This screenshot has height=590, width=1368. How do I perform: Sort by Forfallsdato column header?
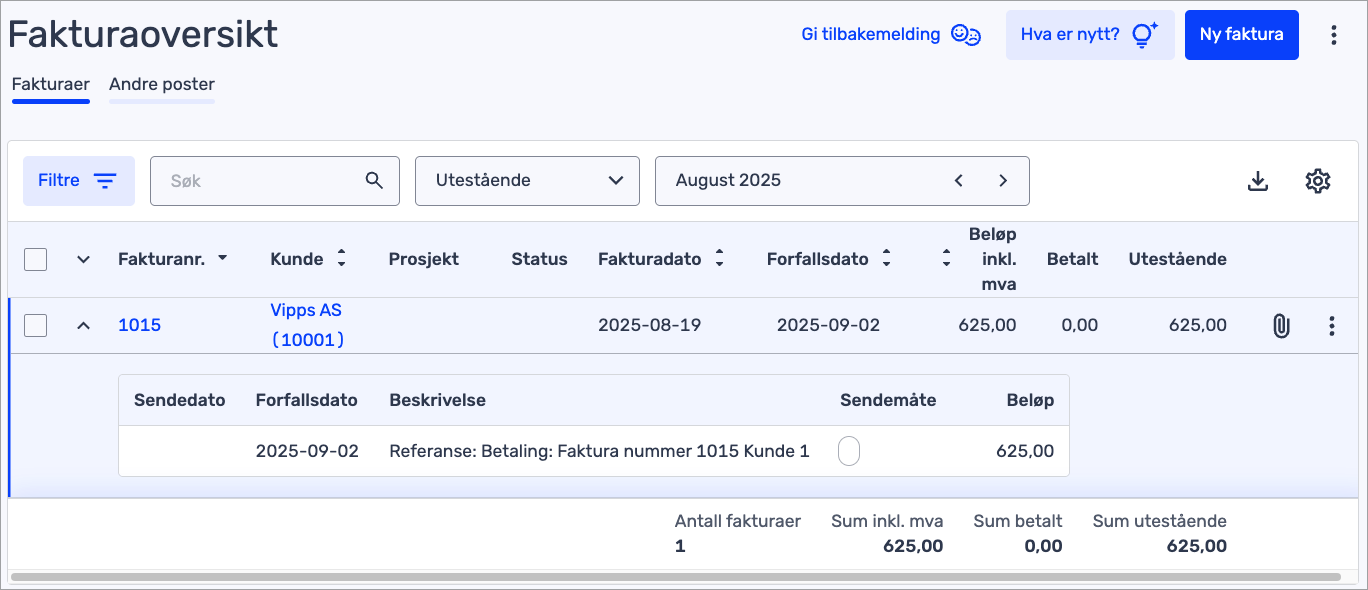point(817,259)
